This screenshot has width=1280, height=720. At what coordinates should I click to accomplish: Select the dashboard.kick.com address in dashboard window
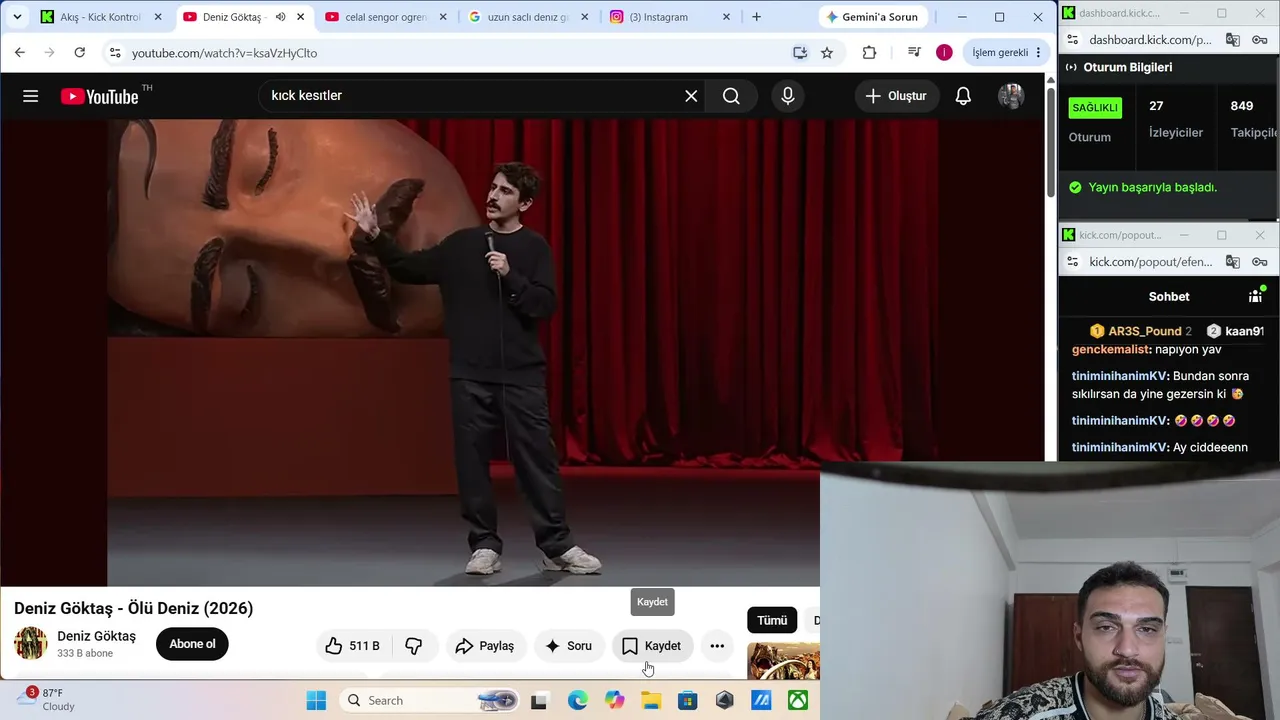tap(1150, 40)
